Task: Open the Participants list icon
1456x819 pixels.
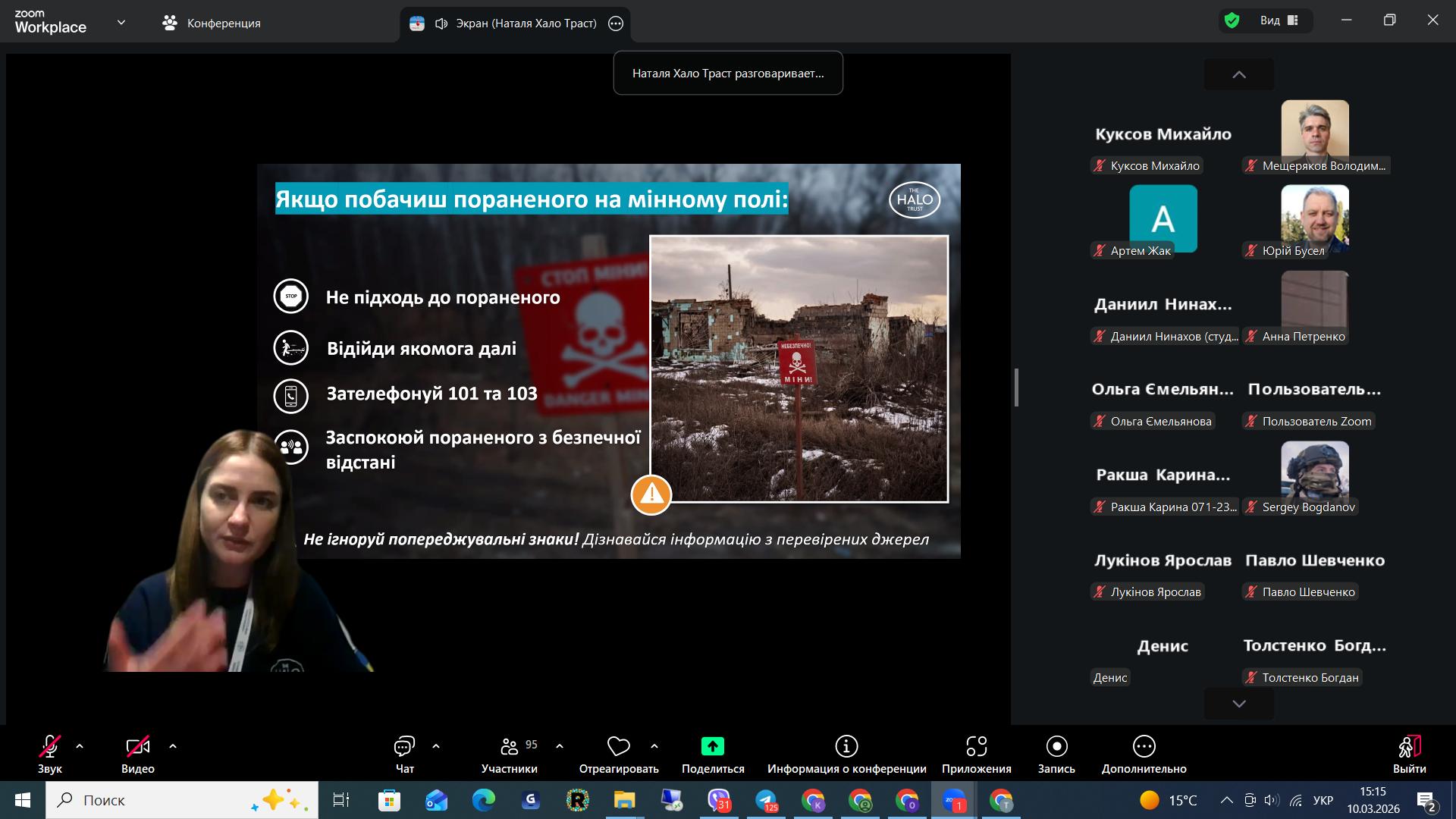Action: 510,747
